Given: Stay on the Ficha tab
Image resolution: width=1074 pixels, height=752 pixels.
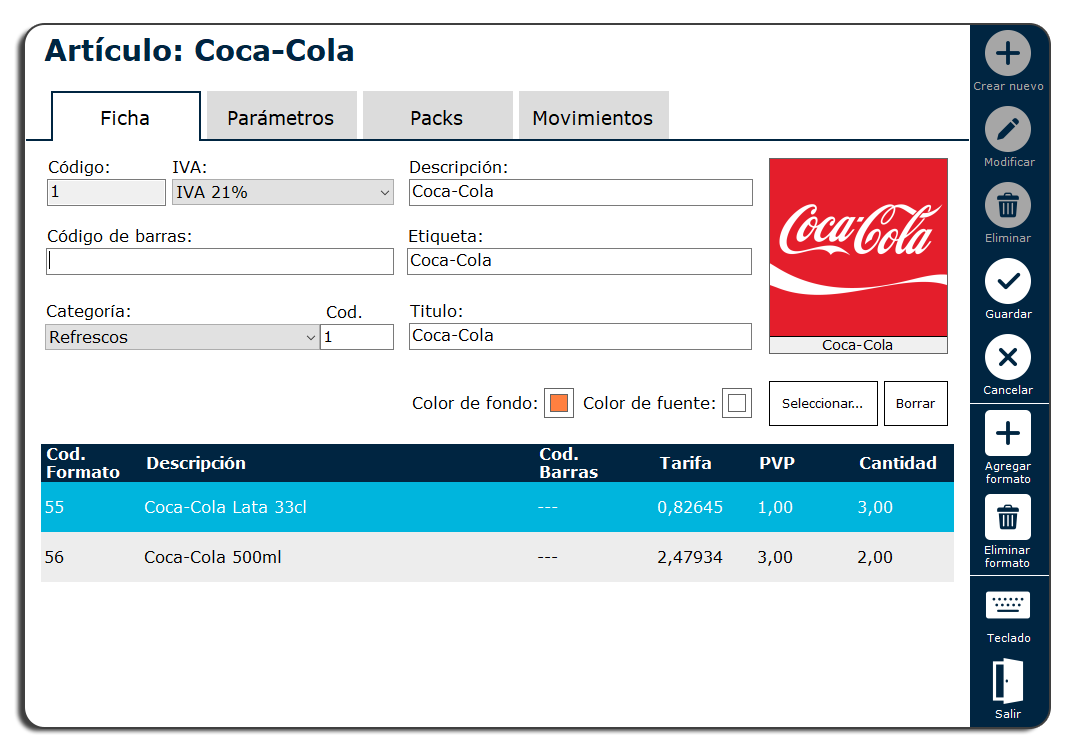Looking at the screenshot, I should [126, 118].
